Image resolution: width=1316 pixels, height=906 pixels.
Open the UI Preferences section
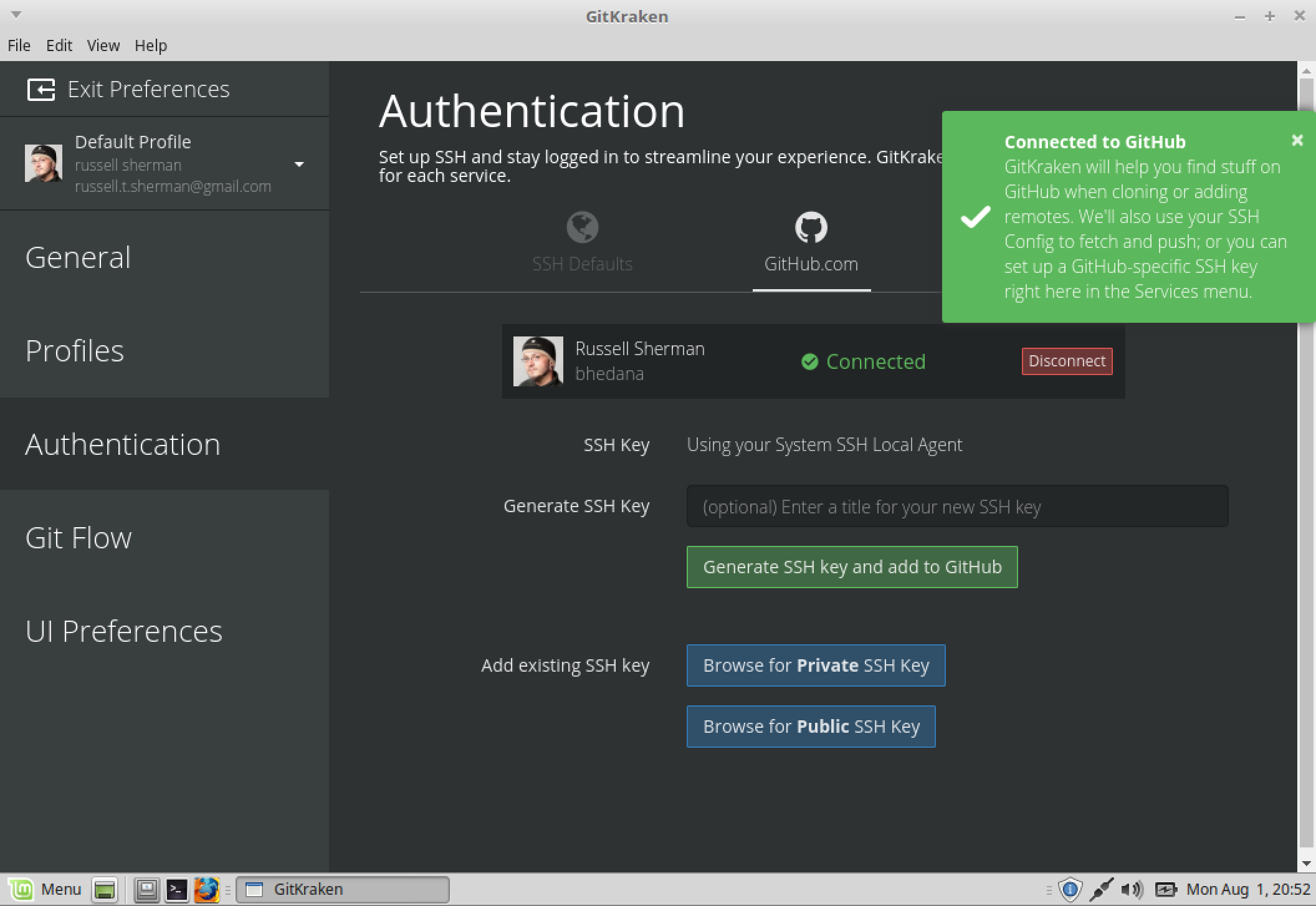coord(164,631)
